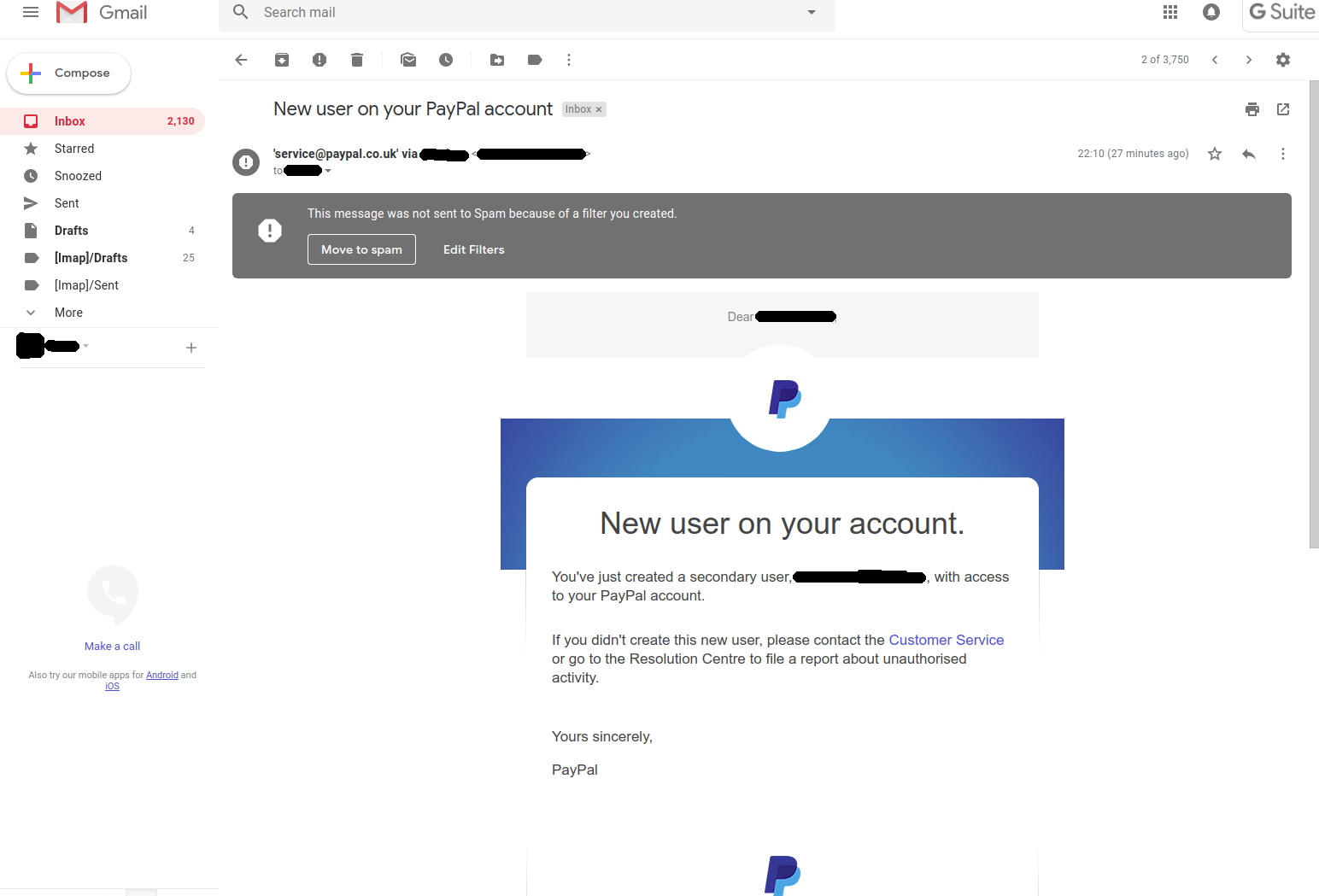Click the PayPal logo in email header

[x=784, y=399]
